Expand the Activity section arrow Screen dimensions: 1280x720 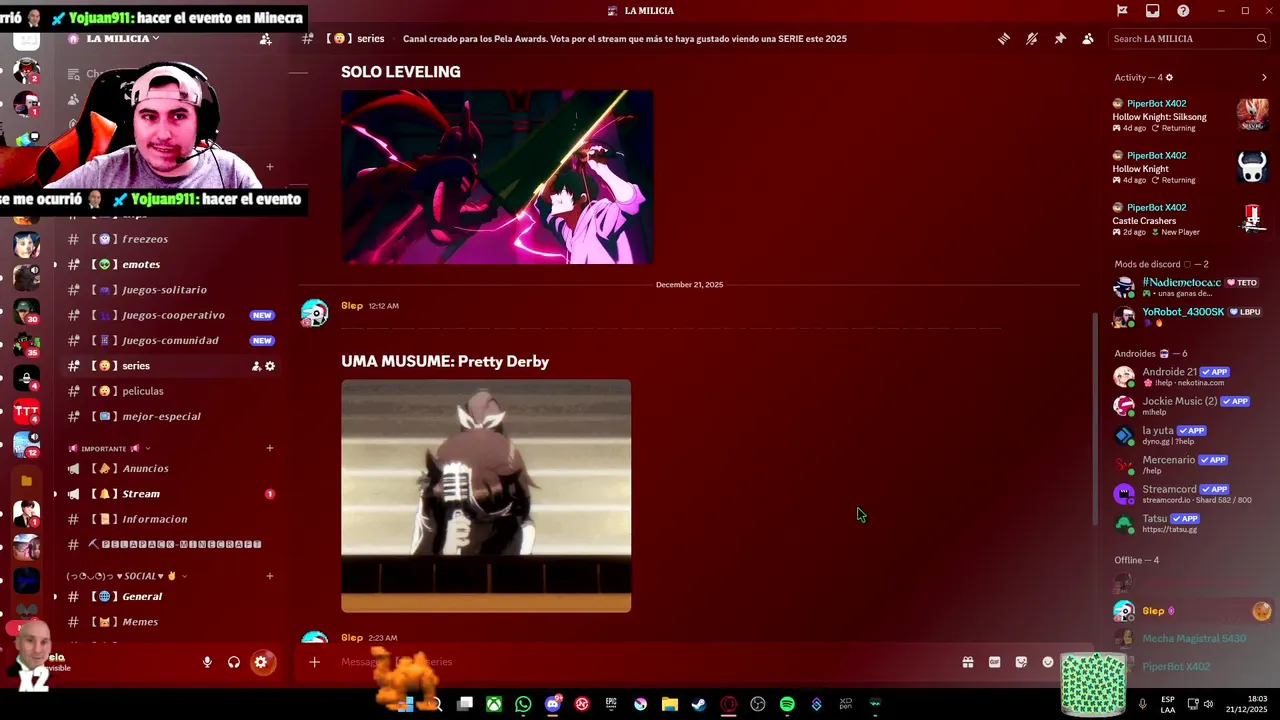(1264, 77)
